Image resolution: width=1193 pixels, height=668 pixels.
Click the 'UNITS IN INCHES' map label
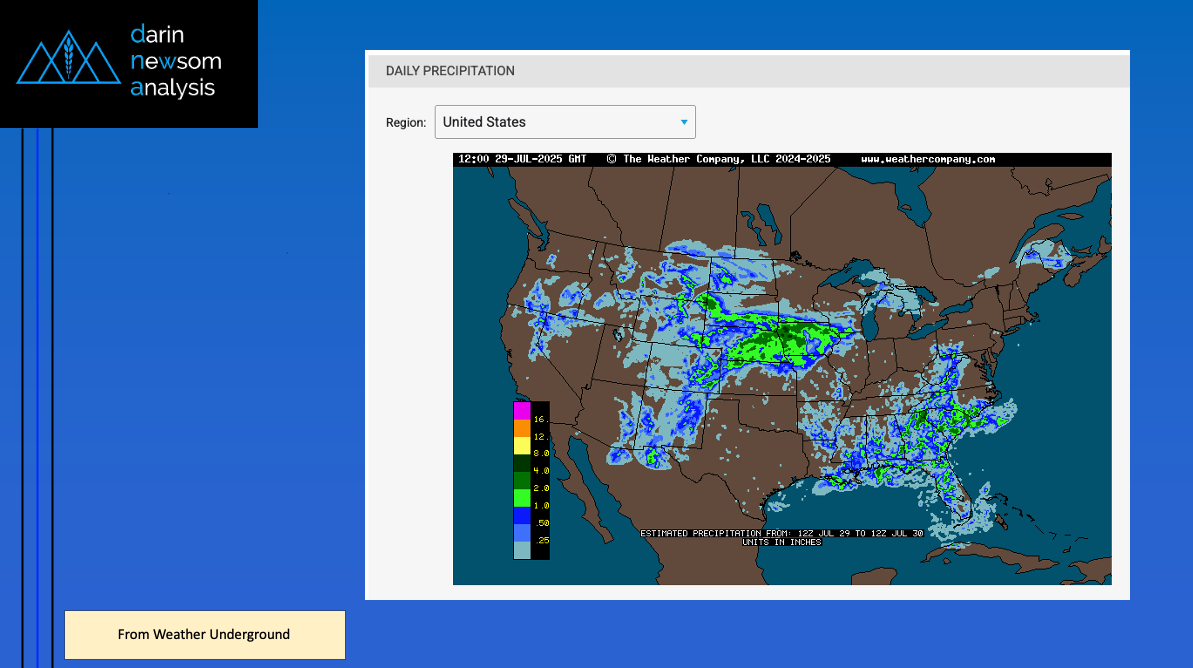(x=781, y=542)
